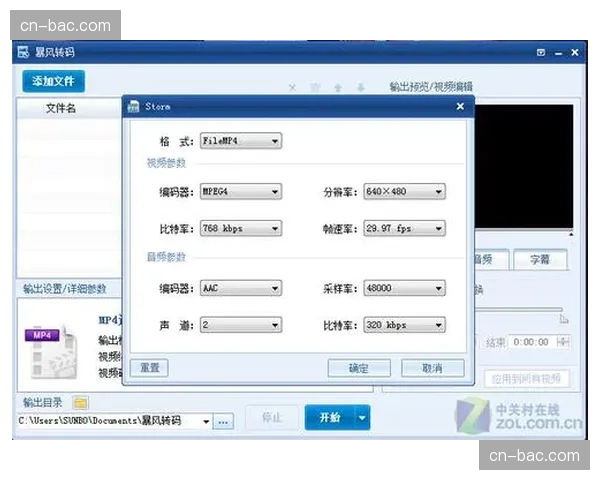Click the 添加文件 button
This screenshot has width=600, height=480.
pyautogui.click(x=53, y=81)
